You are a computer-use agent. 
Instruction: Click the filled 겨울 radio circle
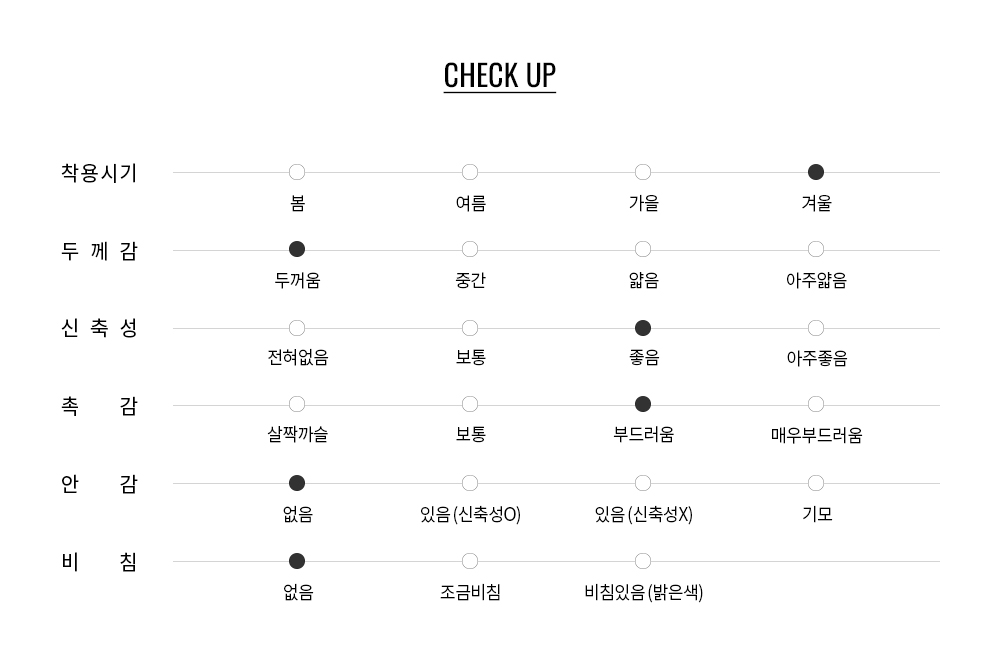click(x=816, y=172)
